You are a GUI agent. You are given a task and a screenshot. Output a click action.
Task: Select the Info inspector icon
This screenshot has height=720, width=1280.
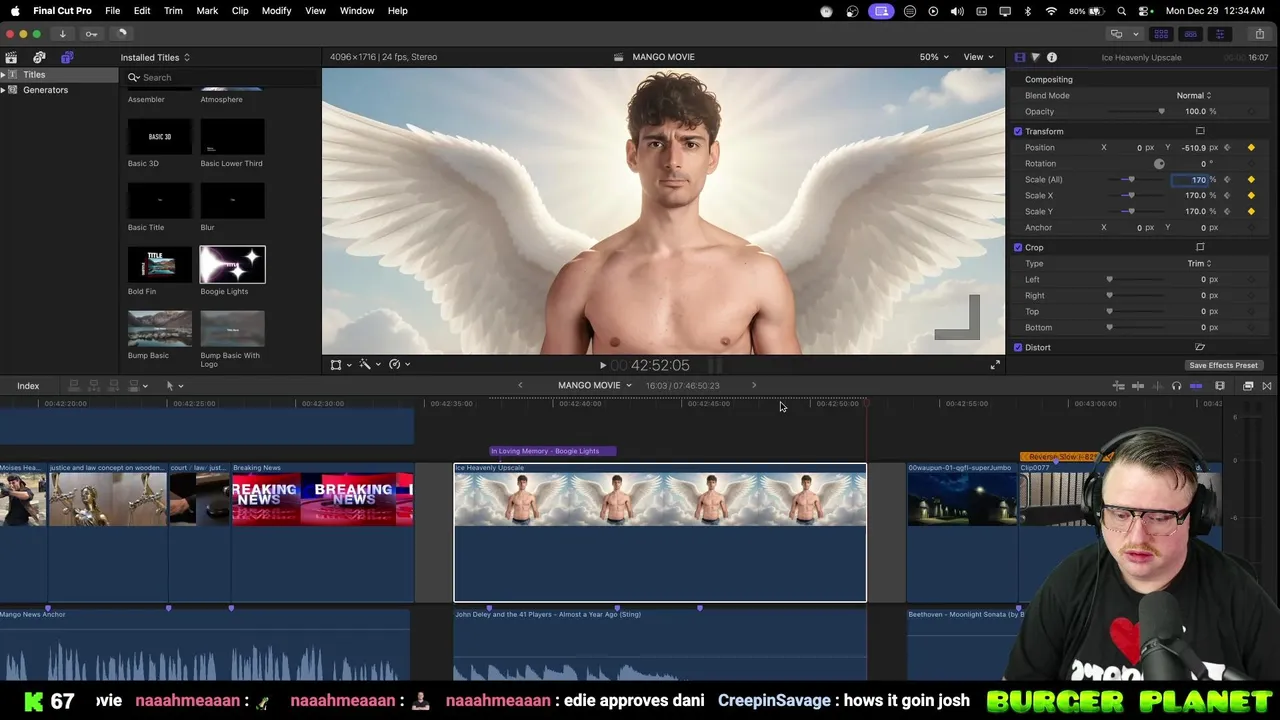tap(1052, 57)
